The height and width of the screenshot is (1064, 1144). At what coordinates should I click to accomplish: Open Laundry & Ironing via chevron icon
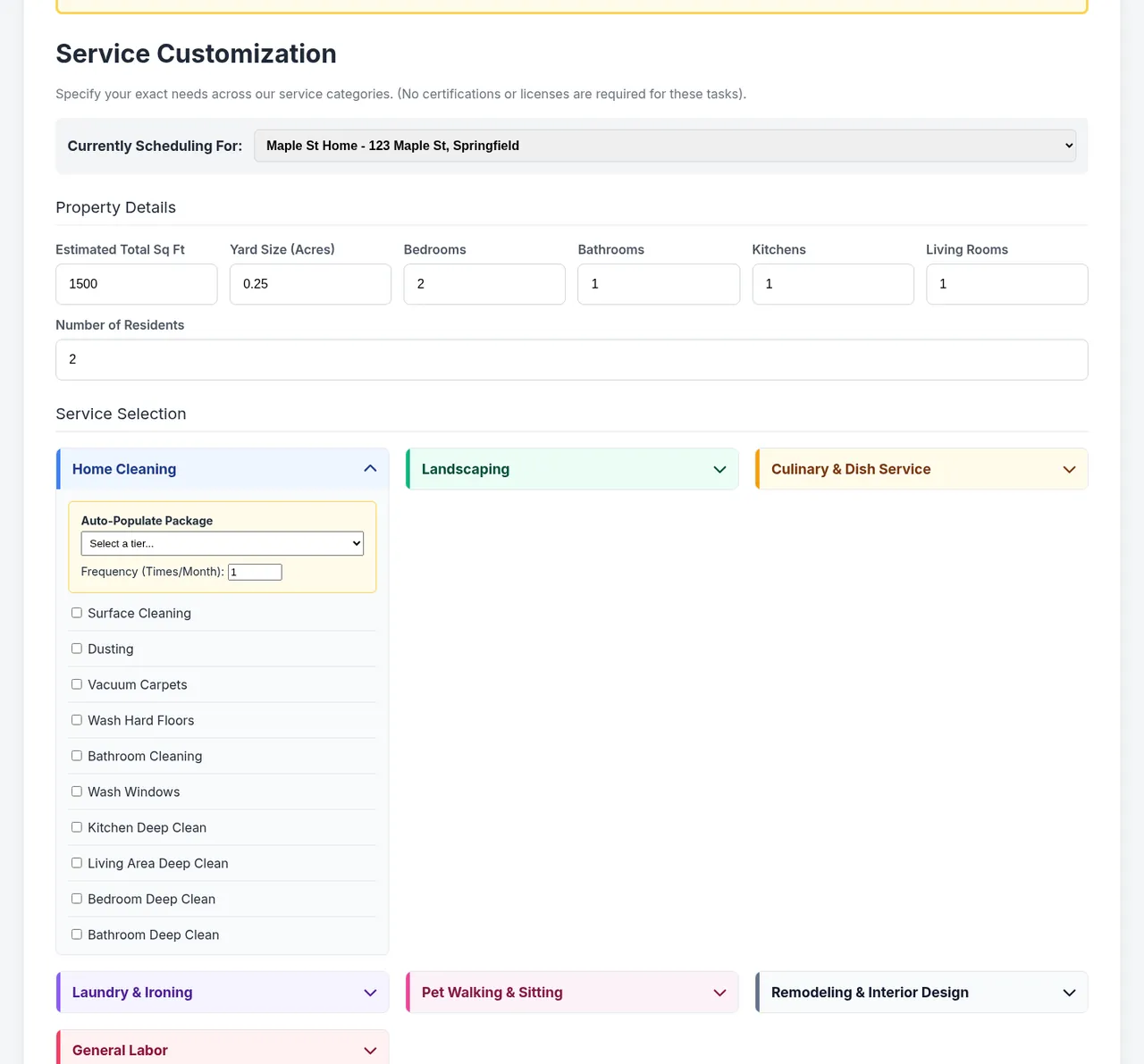(370, 993)
